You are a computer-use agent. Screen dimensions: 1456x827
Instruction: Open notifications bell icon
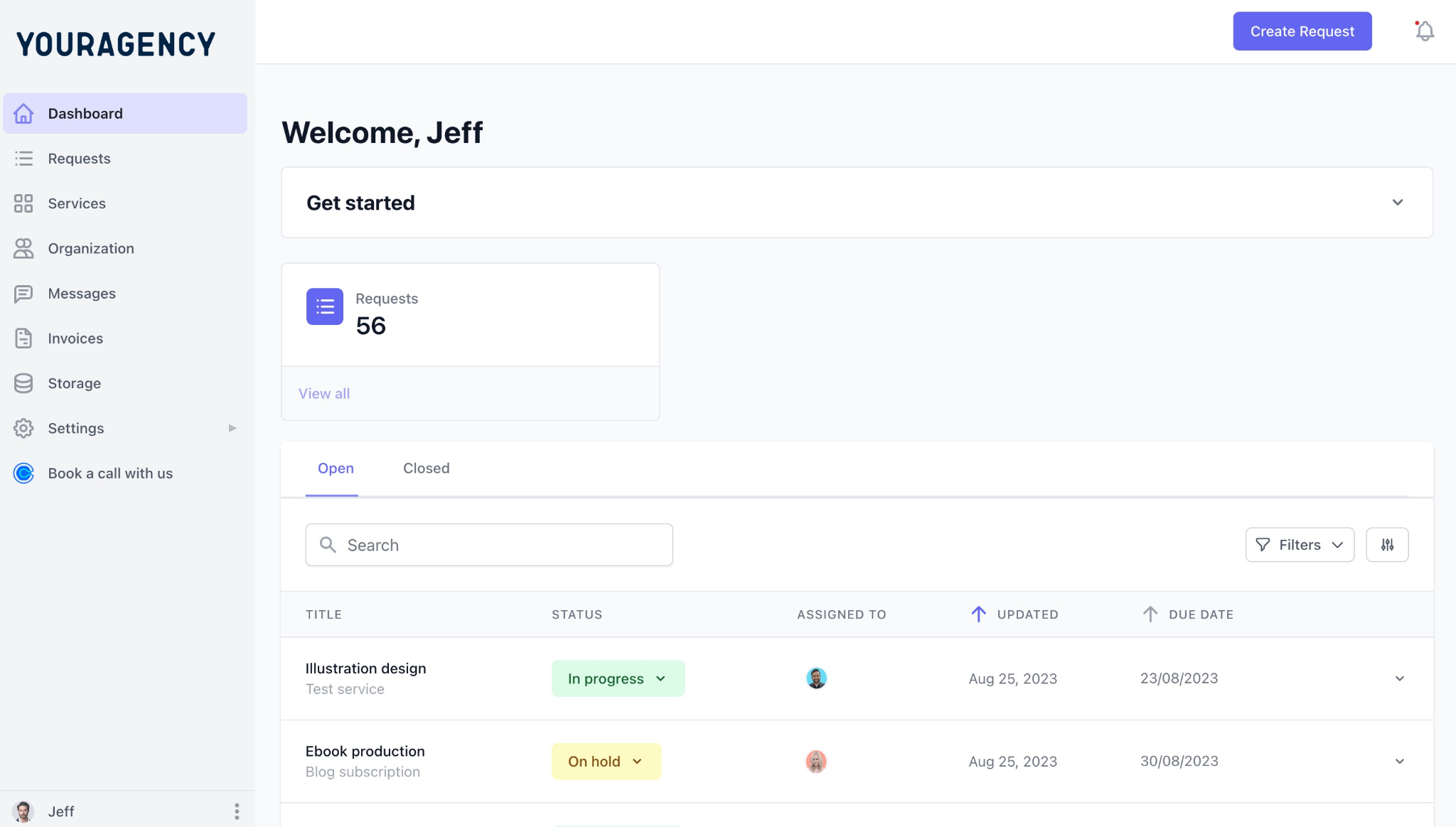(1425, 31)
